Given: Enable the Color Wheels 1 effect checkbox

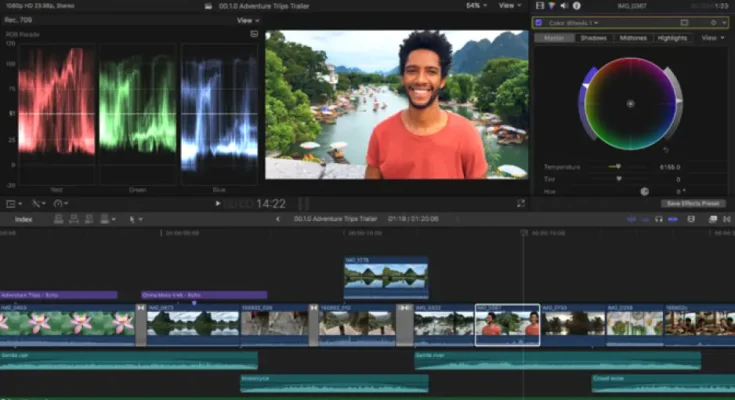Looking at the screenshot, I should pos(539,23).
